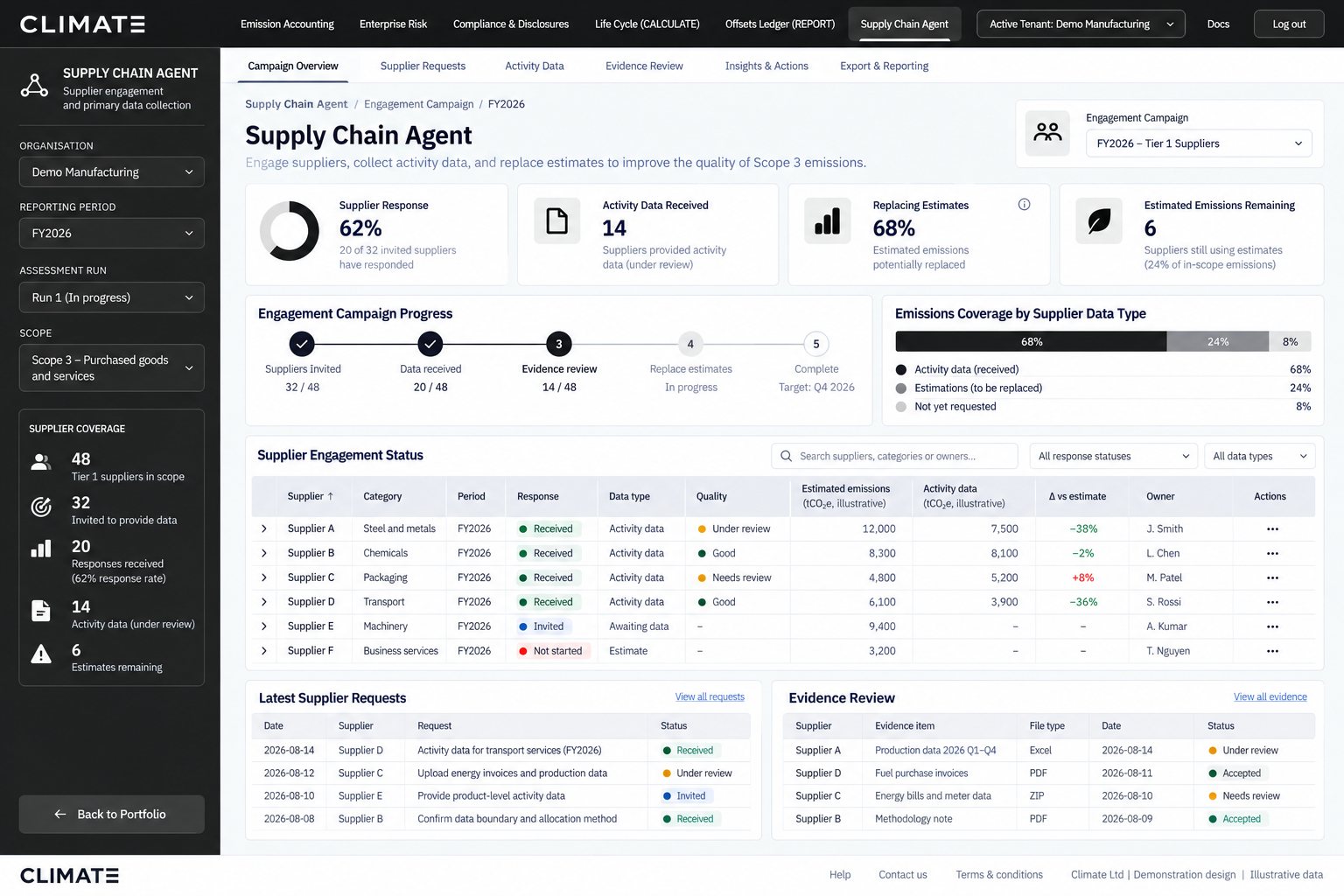1344x896 pixels.
Task: Sort by the Supplier column header
Action: click(311, 496)
